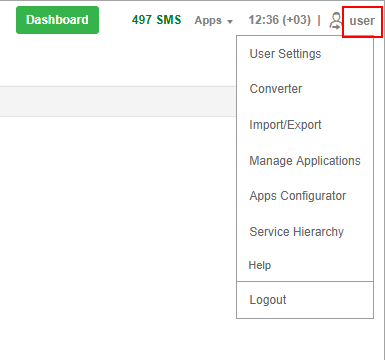Viewport: 385px width, 360px height.
Task: Expand the Apps dropdown caret arrow
Action: point(230,22)
